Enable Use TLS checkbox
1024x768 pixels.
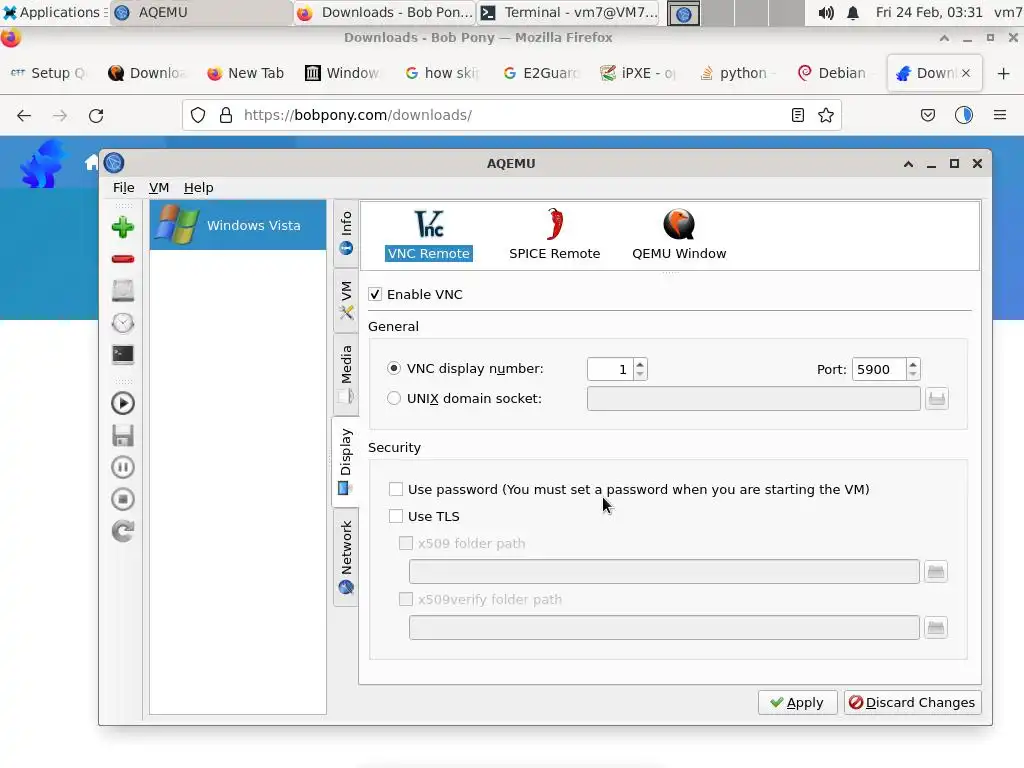click(396, 516)
